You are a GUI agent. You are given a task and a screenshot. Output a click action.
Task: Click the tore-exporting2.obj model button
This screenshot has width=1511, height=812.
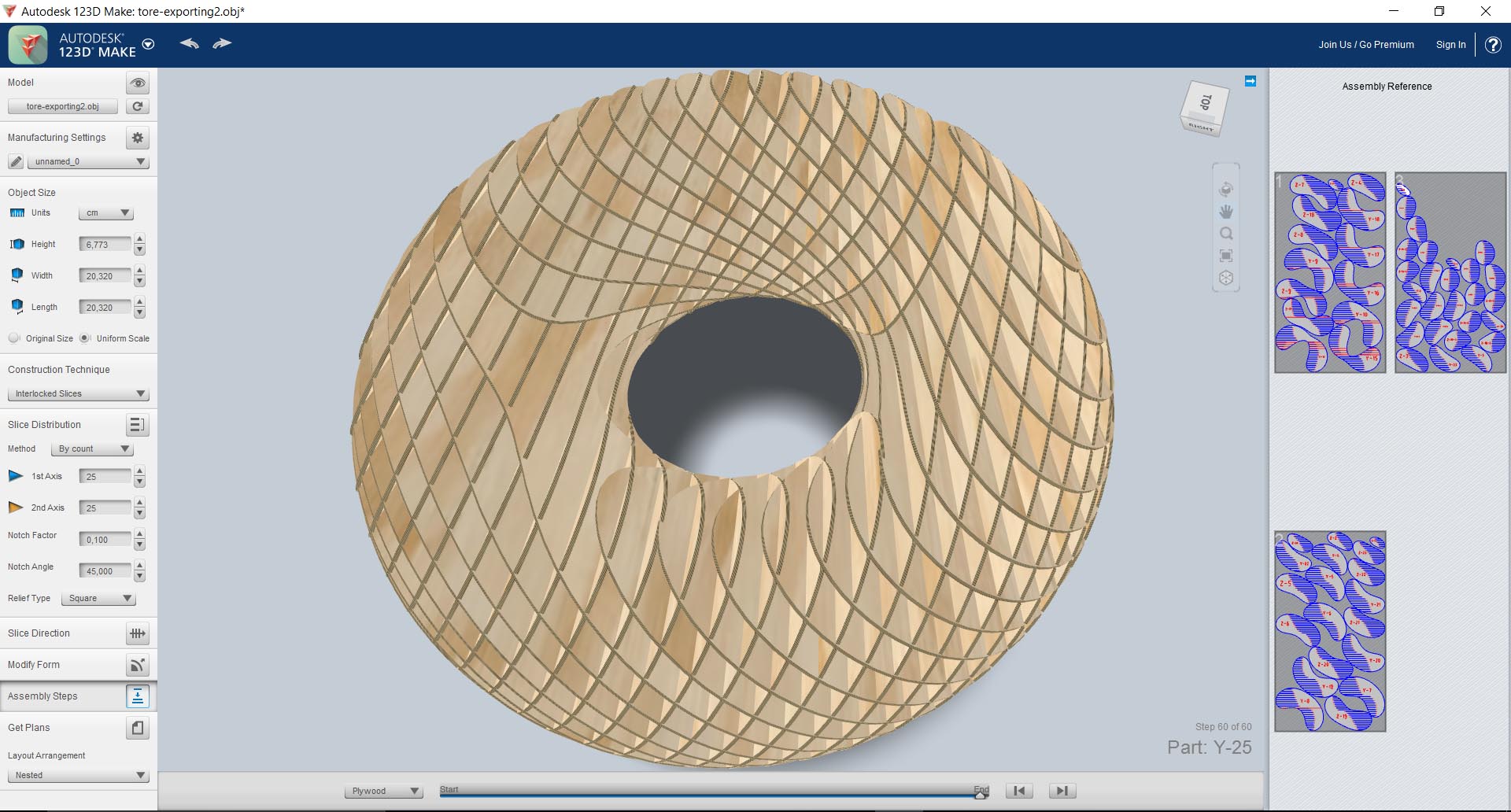[63, 106]
